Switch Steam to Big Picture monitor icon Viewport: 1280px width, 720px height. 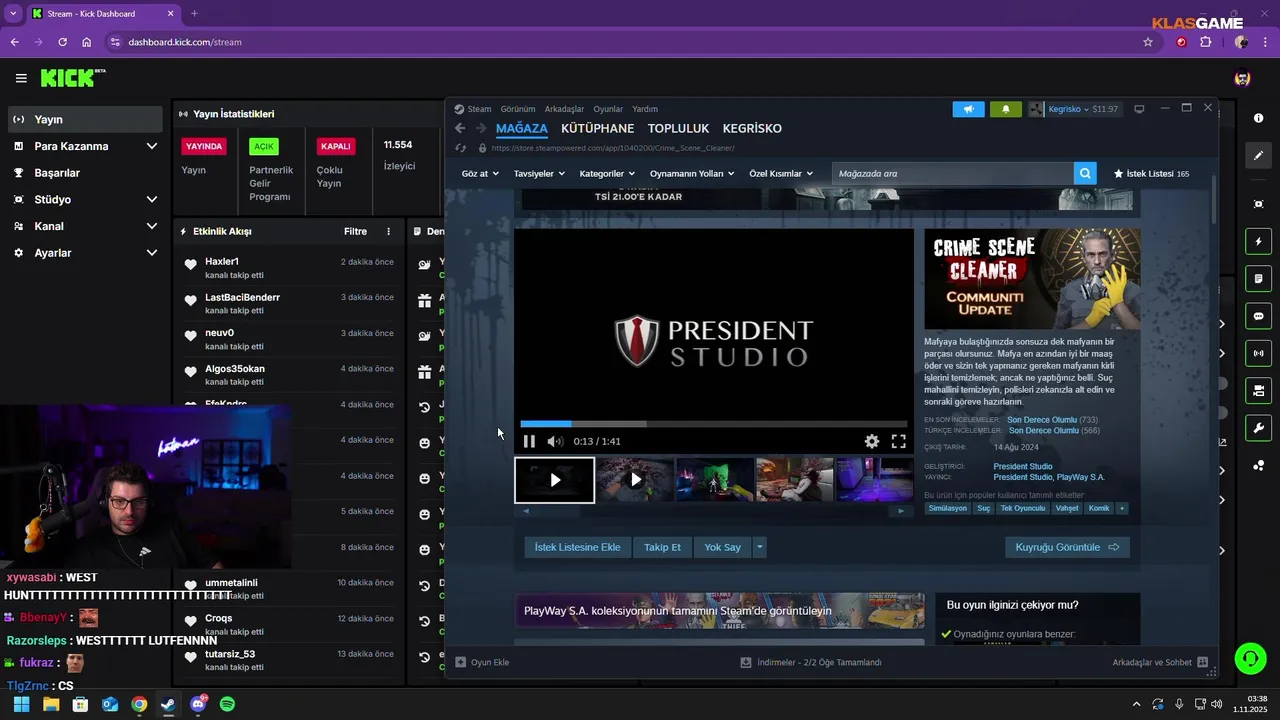point(1139,109)
